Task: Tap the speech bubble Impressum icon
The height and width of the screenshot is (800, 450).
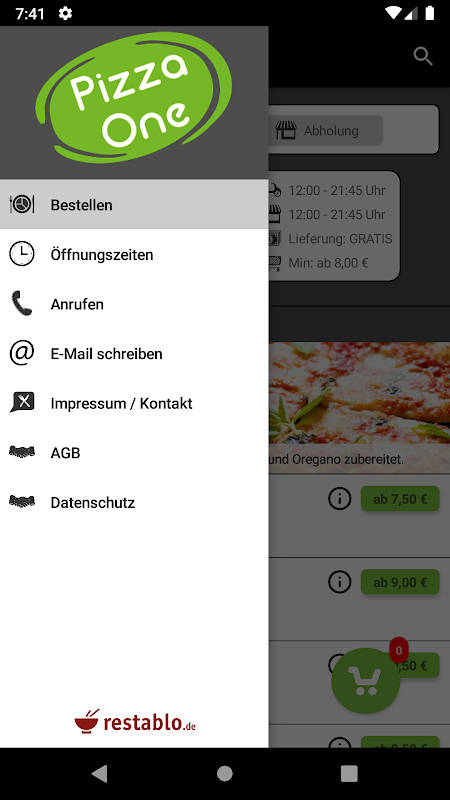Action: coord(22,403)
